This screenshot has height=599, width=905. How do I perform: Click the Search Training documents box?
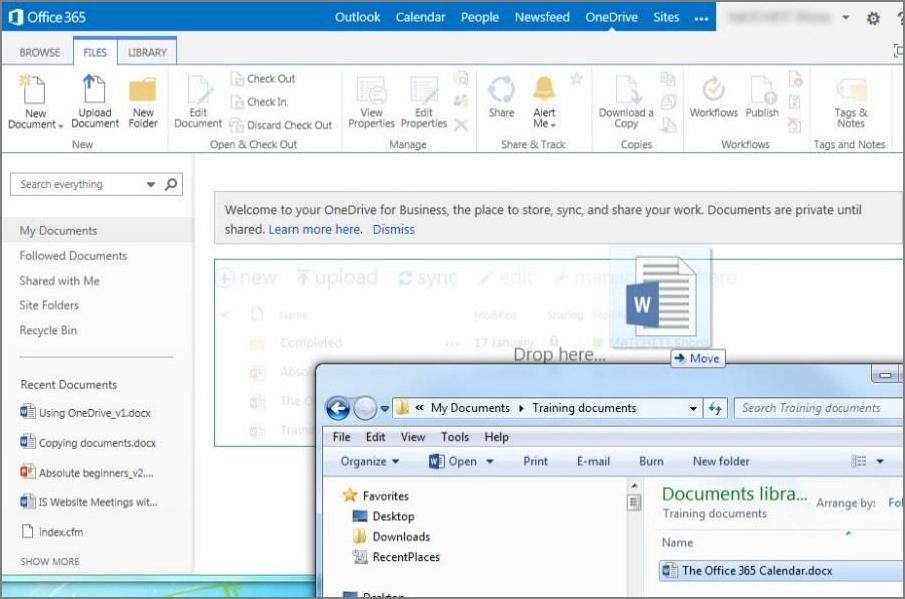(x=818, y=409)
